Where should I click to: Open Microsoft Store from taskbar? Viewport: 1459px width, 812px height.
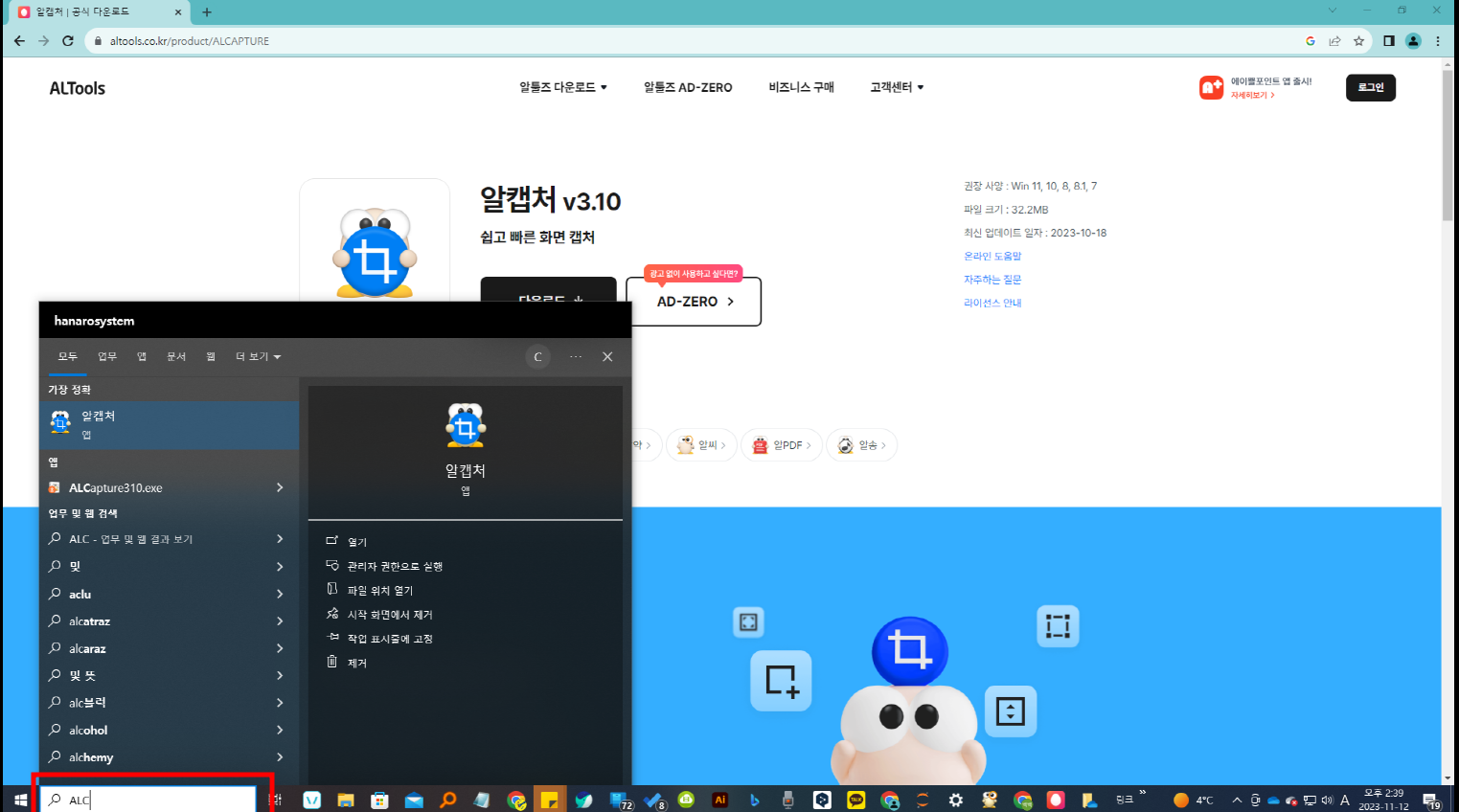pyautogui.click(x=379, y=800)
